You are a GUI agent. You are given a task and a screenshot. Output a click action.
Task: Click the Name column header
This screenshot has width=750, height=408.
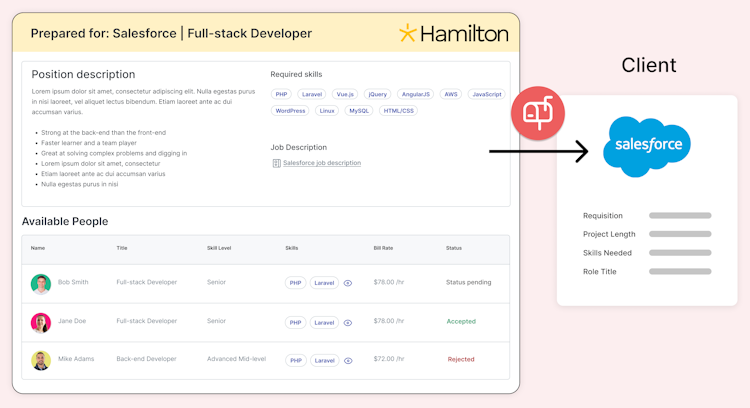coord(38,248)
